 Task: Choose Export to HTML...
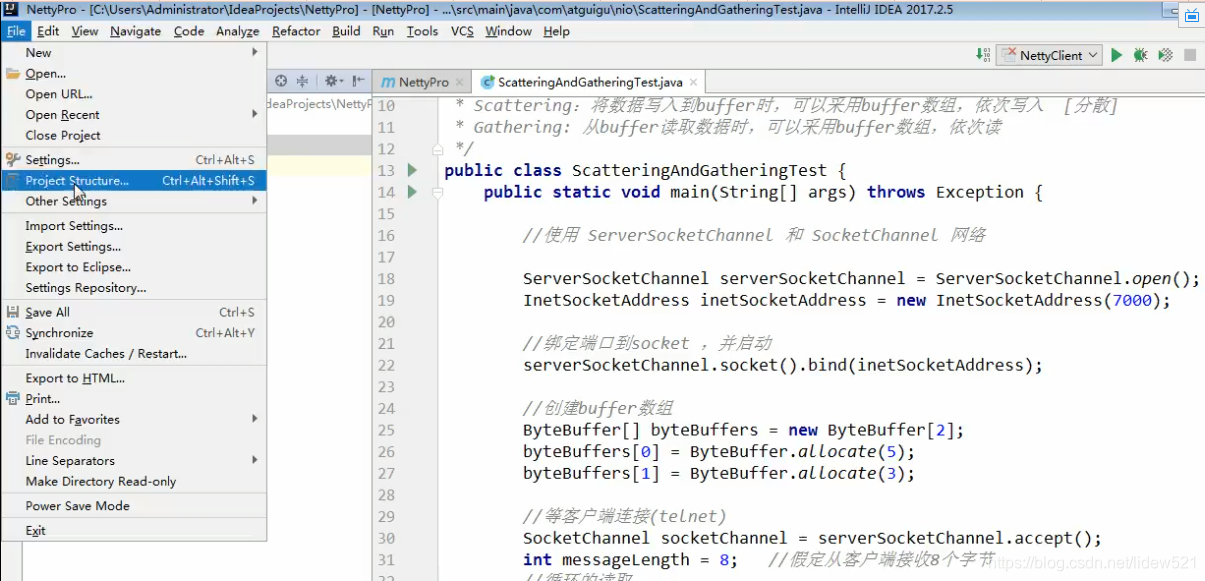coord(134,378)
